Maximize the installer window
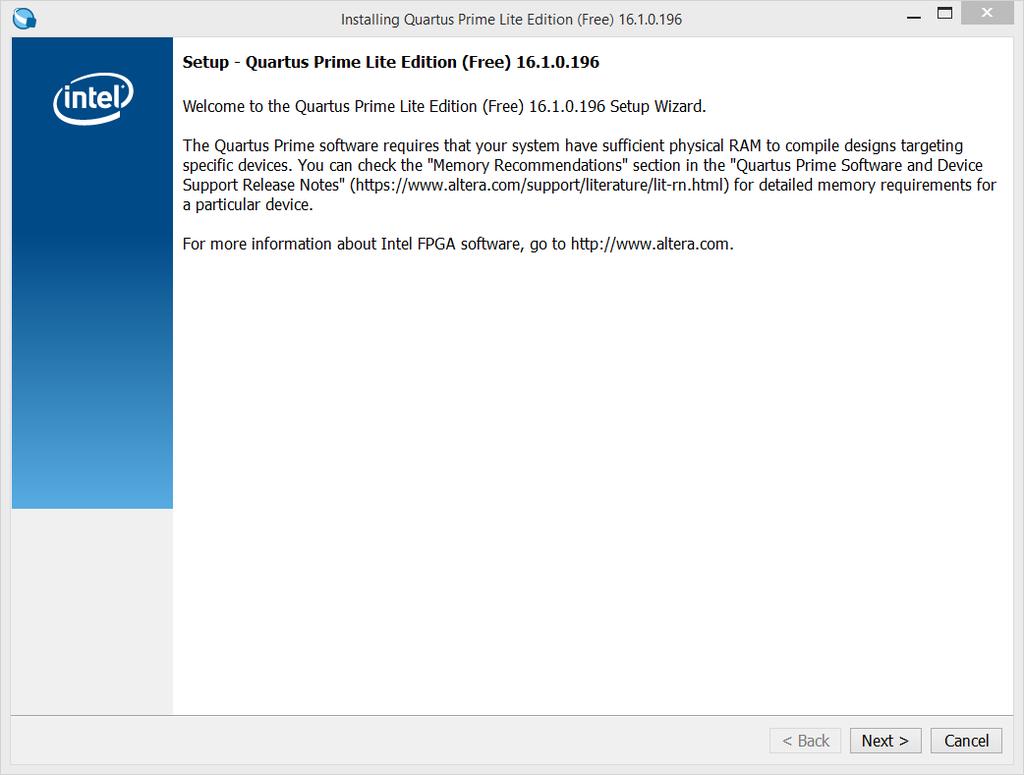This screenshot has width=1024, height=775. click(x=944, y=13)
